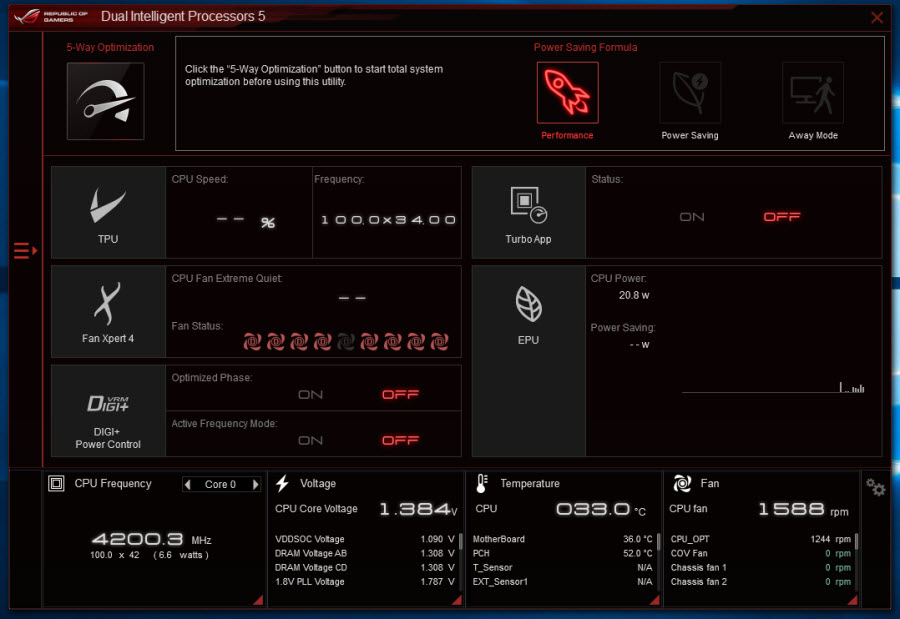Screen dimensions: 900x619
Task: Select the PCH temperature row
Action: click(562, 553)
